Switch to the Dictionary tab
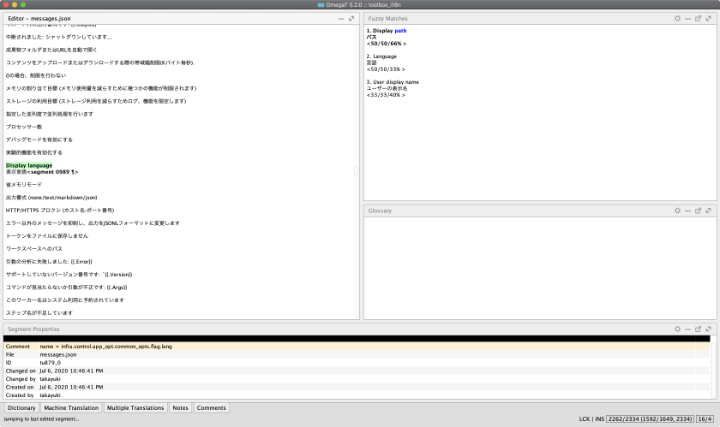Screen dimensions: 720x427 [x=22, y=408]
